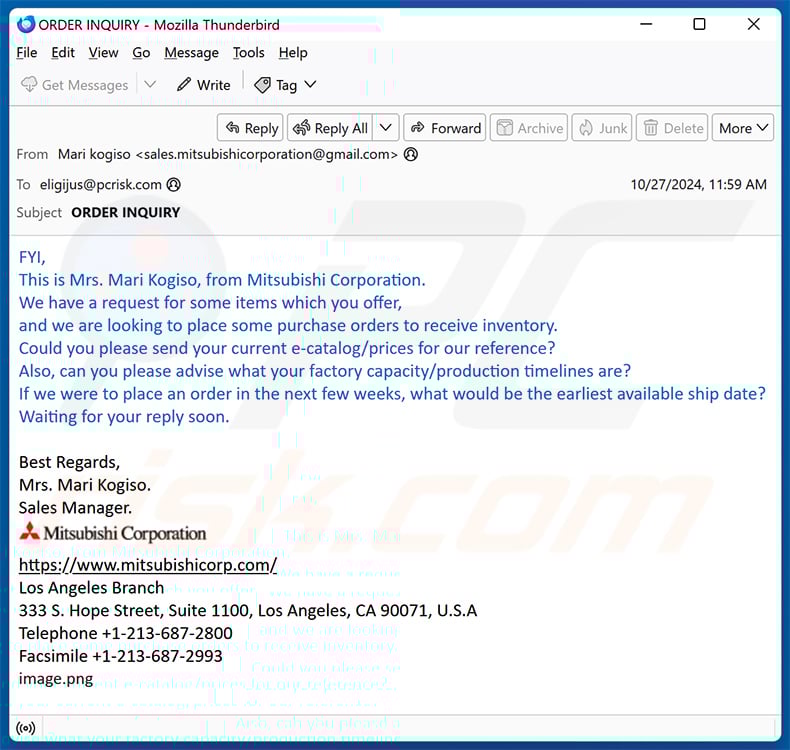Maximize the Thunderbird window
The image size is (790, 750).
coord(699,24)
